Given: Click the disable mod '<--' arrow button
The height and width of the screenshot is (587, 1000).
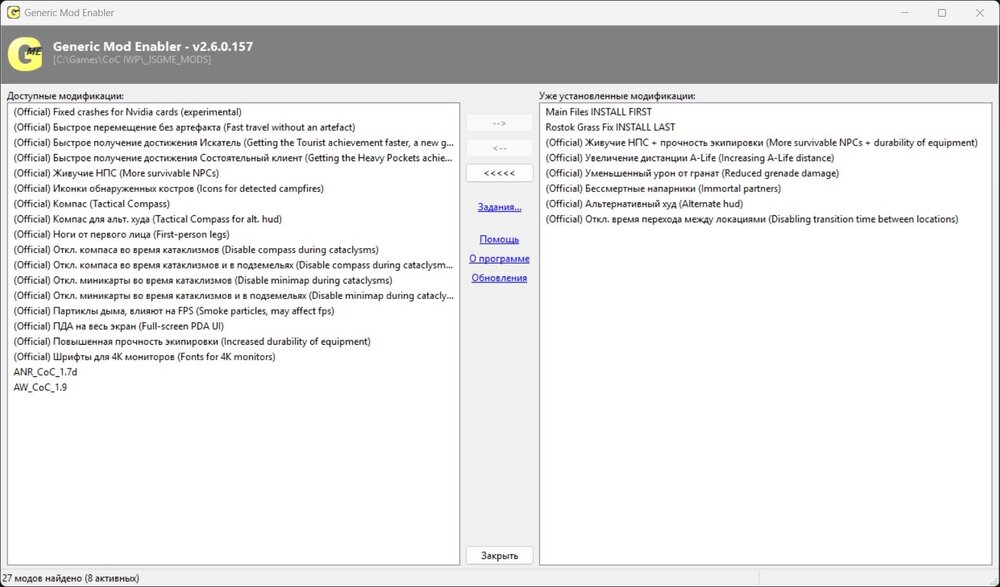Looking at the screenshot, I should [x=499, y=148].
